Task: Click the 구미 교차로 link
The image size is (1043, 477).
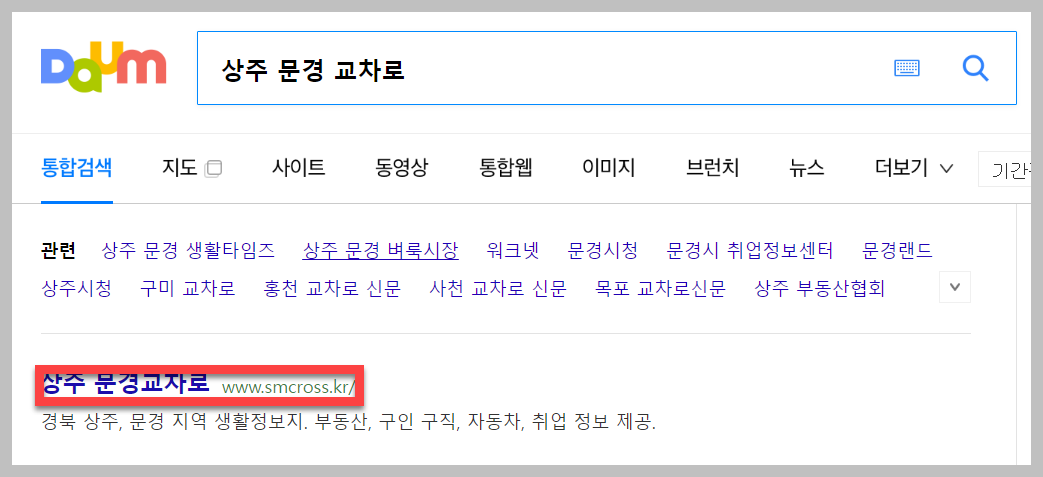Action: pyautogui.click(x=188, y=289)
